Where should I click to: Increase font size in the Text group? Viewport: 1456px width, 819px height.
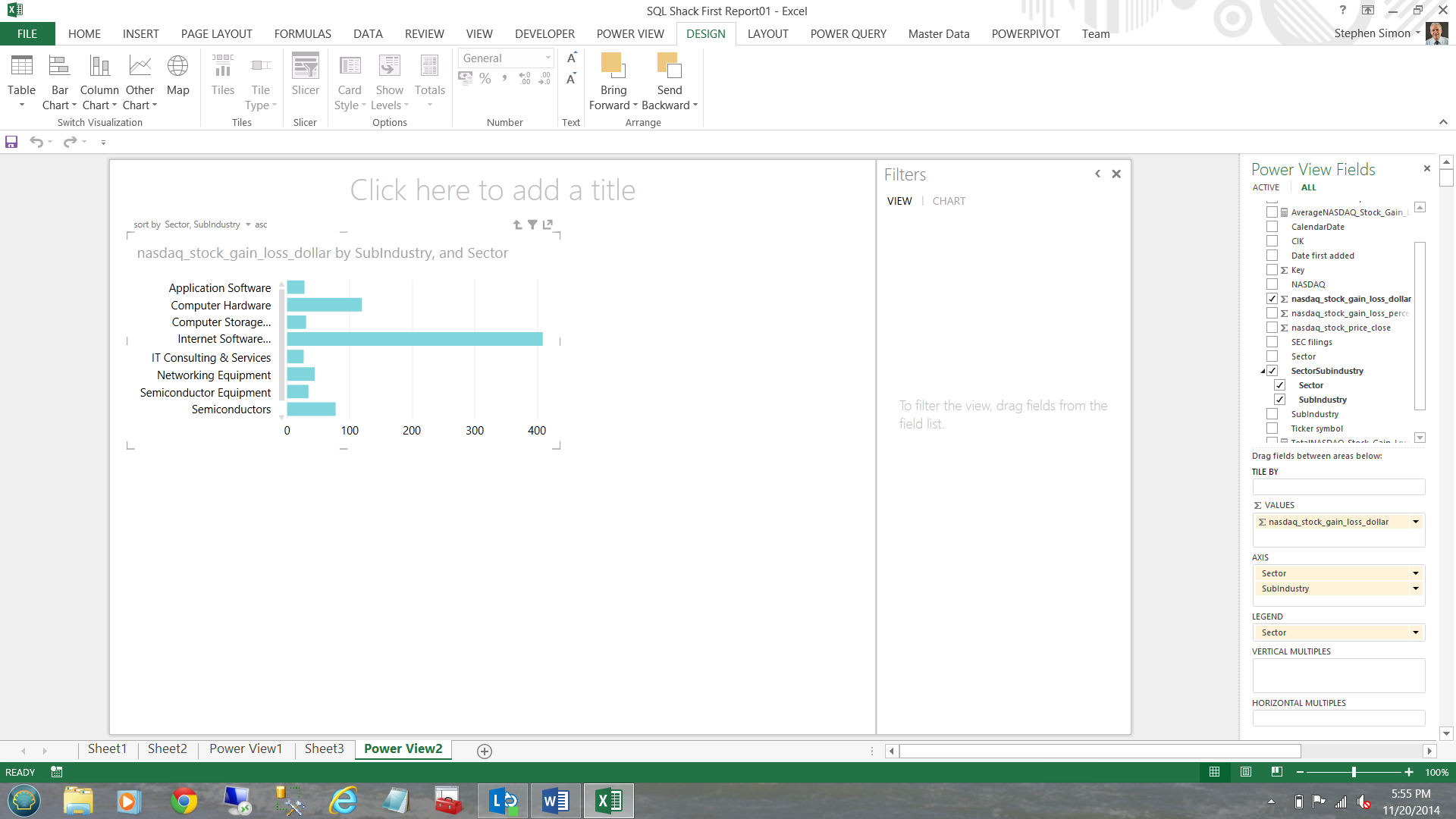coord(572,58)
